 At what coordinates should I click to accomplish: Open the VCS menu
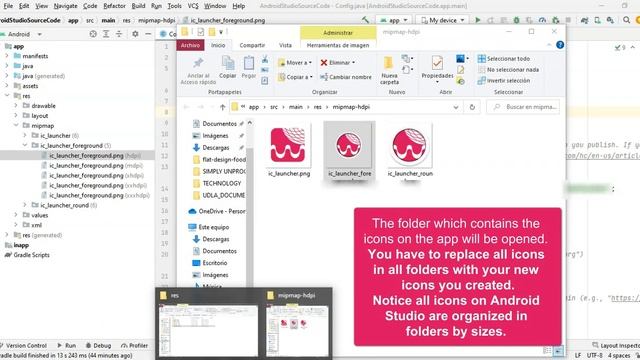[x=193, y=6]
